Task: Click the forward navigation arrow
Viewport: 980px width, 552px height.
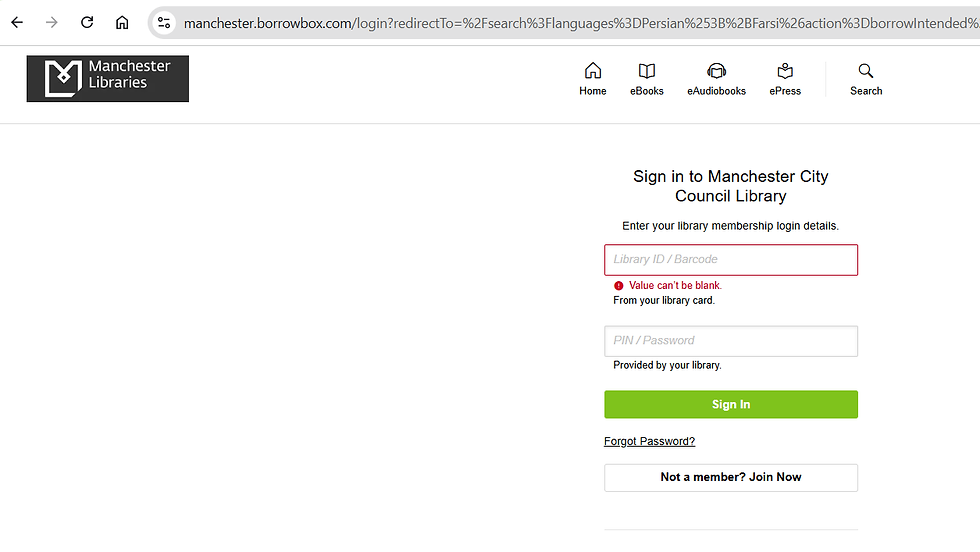Action: 52,23
